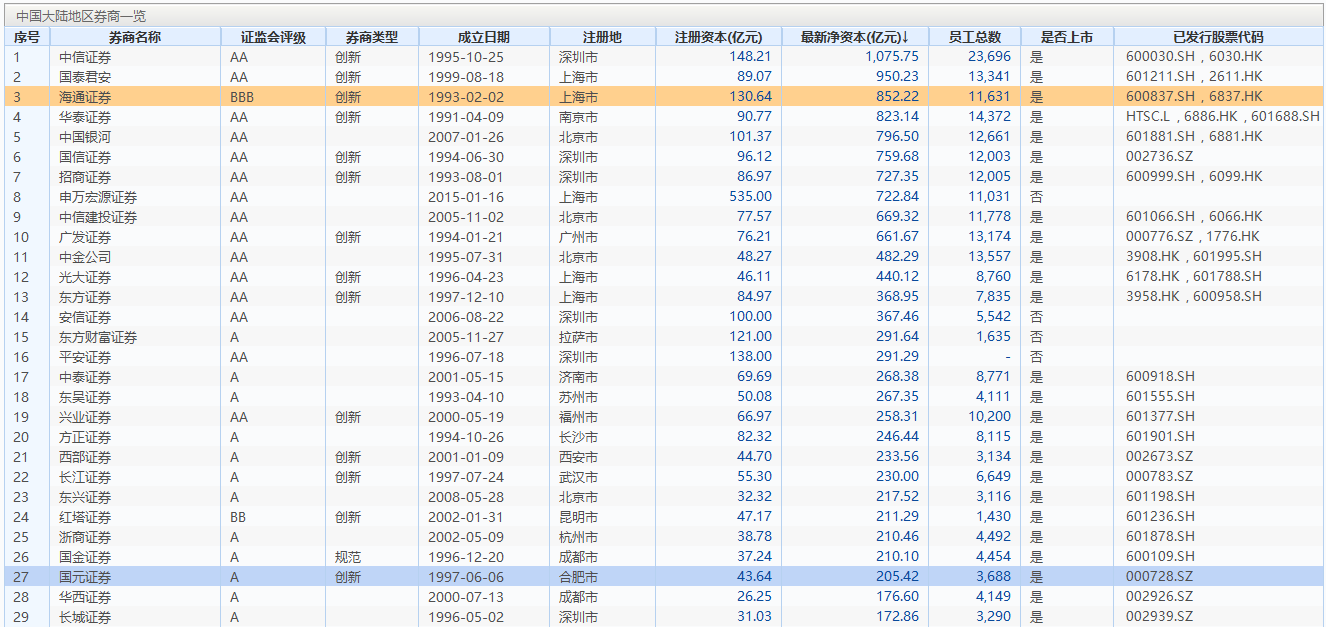Click the 员工总数 column header
The width and height of the screenshot is (1326, 627).
(974, 37)
